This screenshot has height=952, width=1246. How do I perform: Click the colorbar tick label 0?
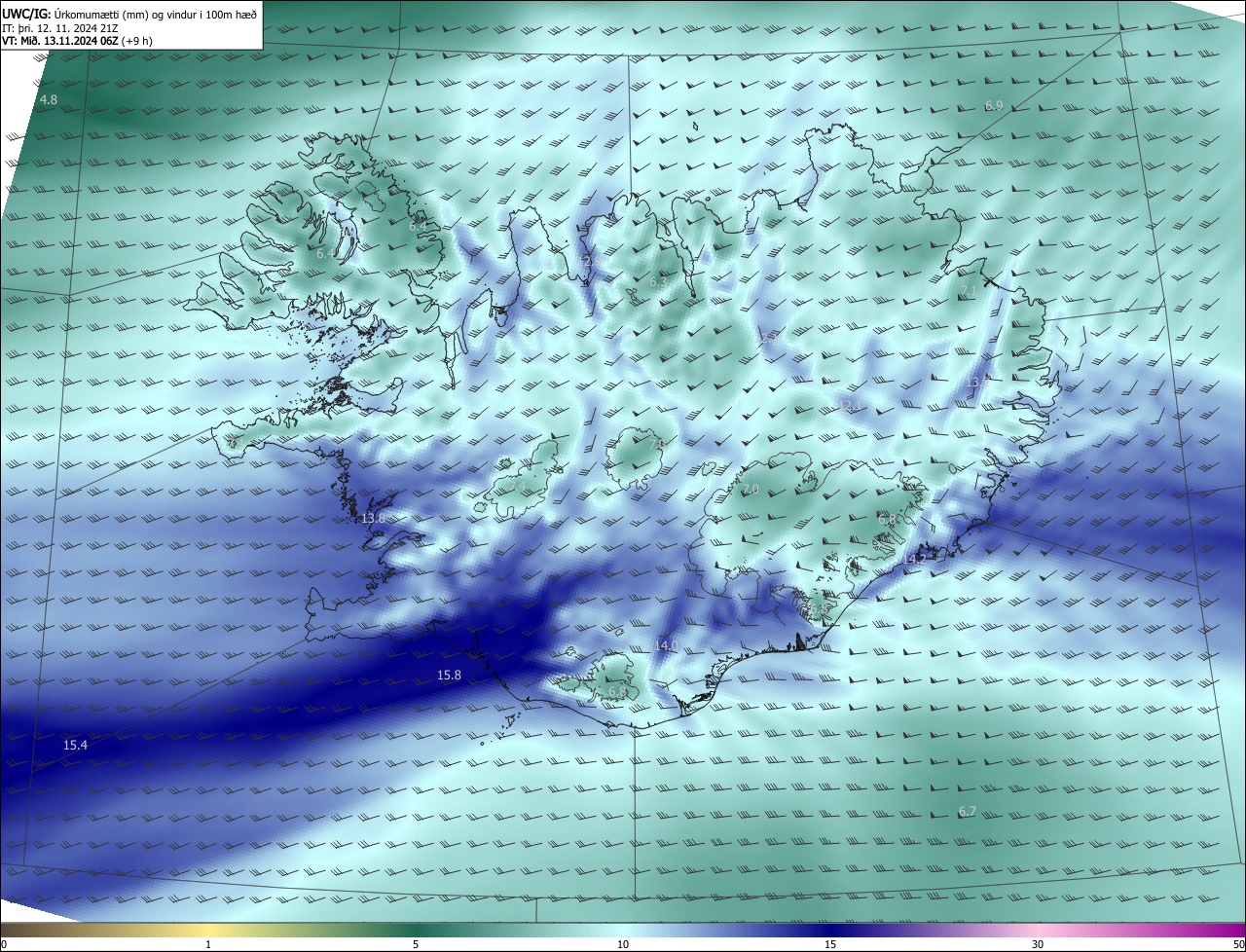tap(3, 945)
